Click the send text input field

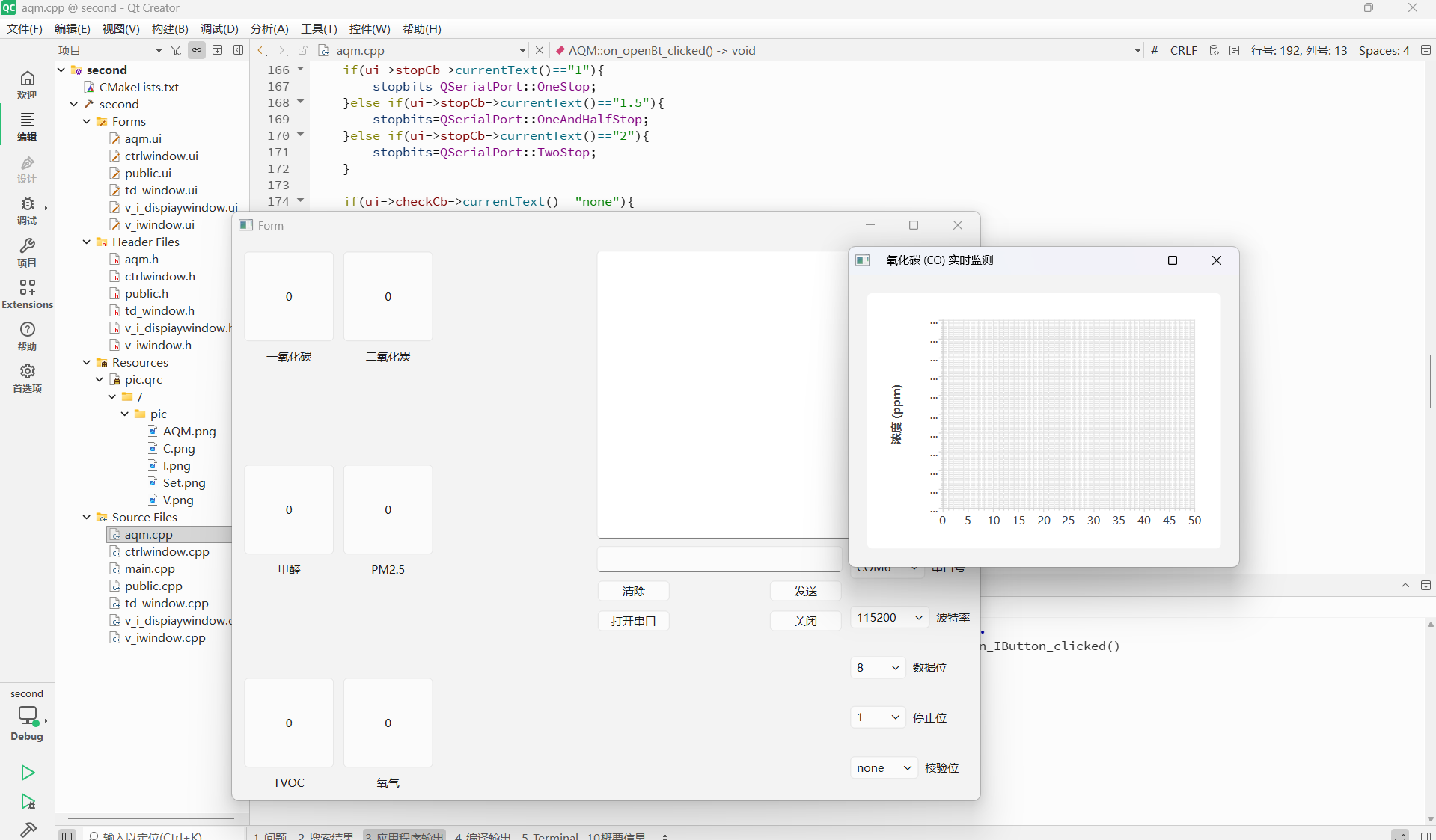pyautogui.click(x=718, y=559)
